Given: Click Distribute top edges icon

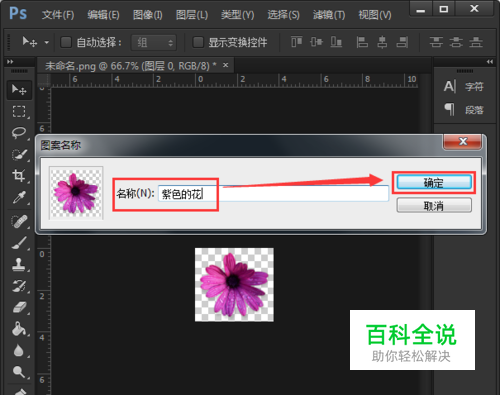Looking at the screenshot, I should 436,42.
